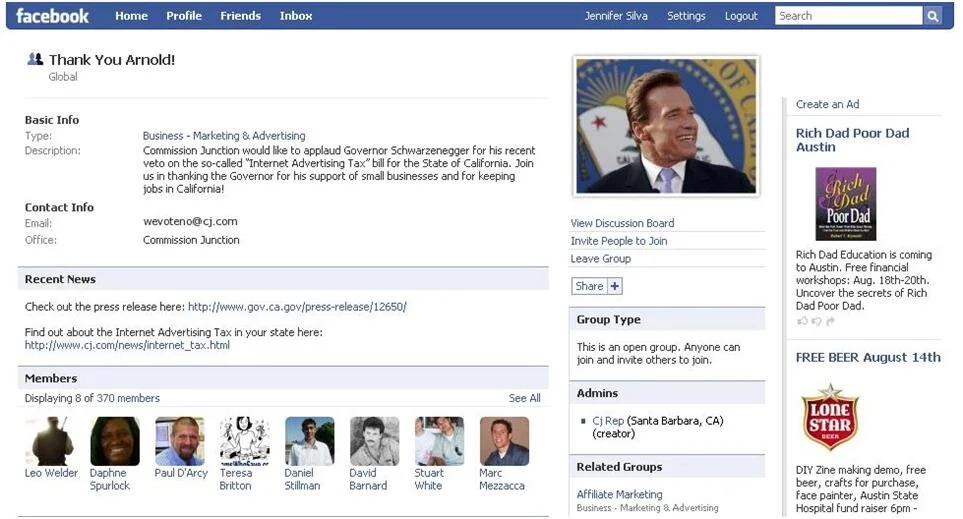The image size is (963, 519).
Task: Open the Home menu item
Action: point(131,16)
